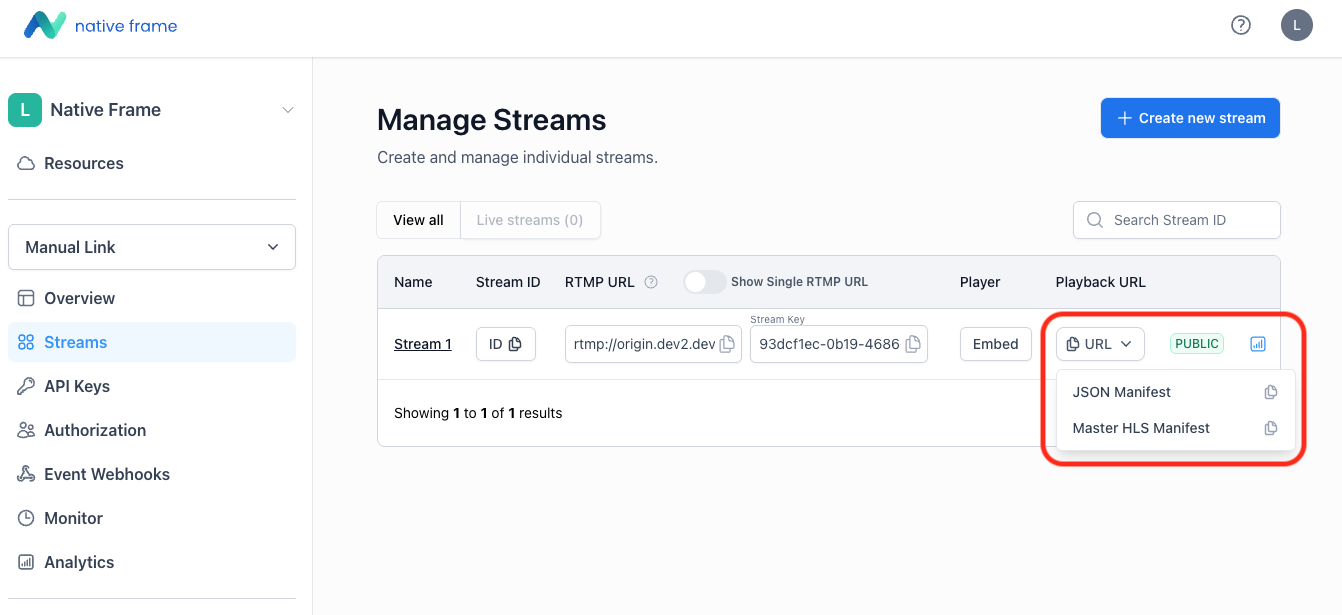
Task: Open the Embed player button
Action: point(995,344)
